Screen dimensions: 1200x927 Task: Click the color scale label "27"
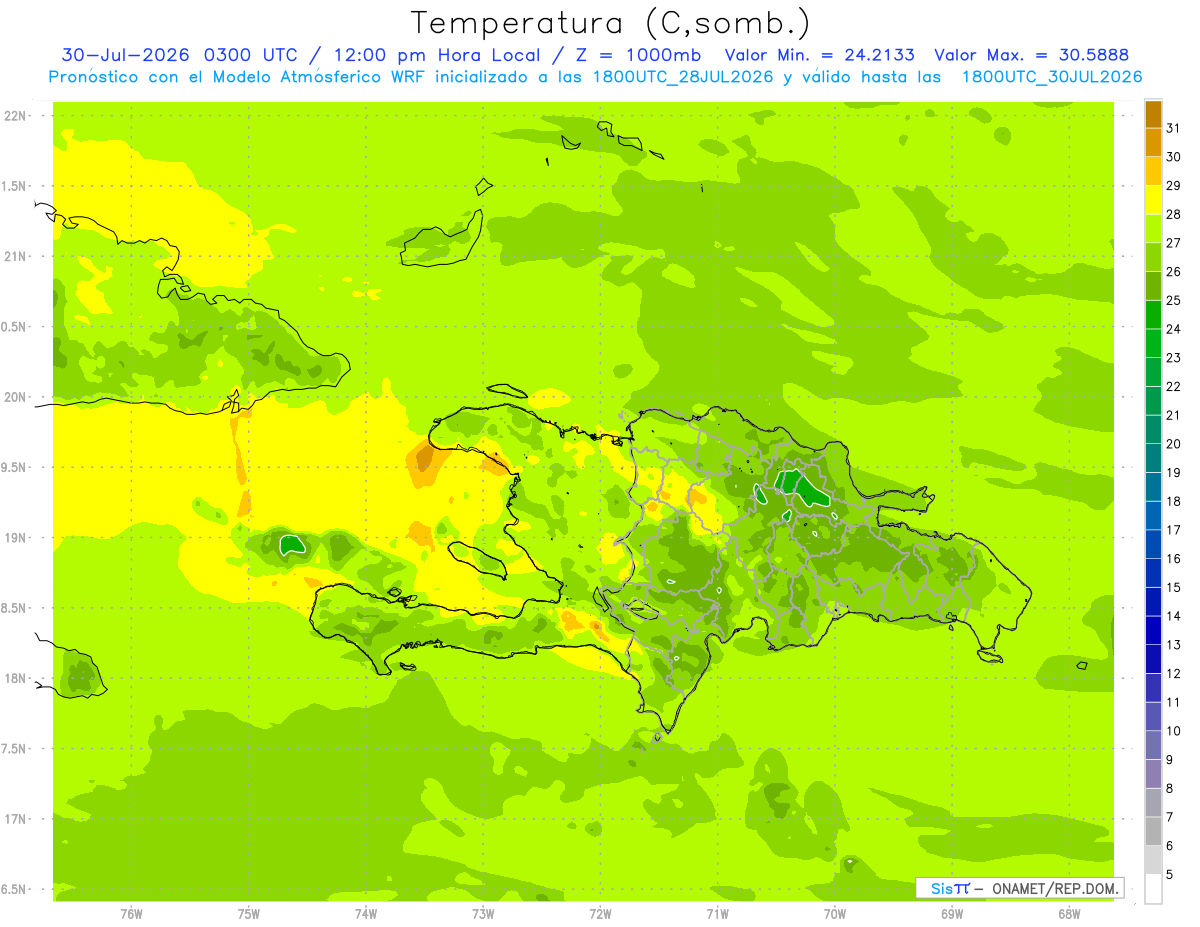[x=1173, y=243]
